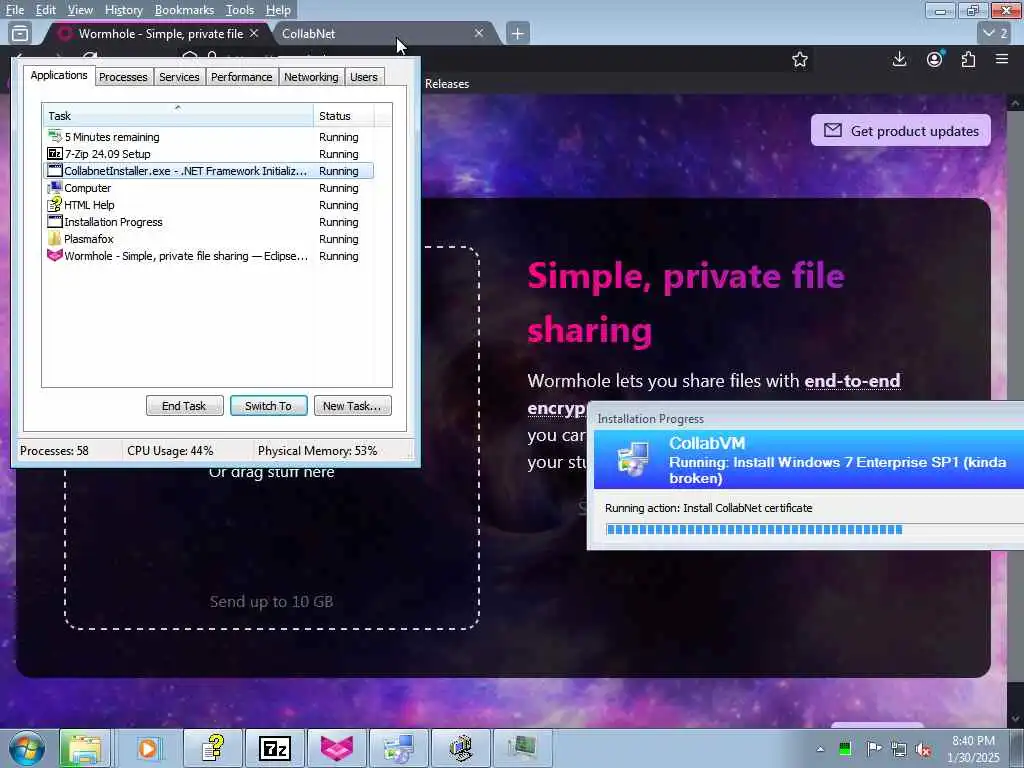
Task: Open the File menu
Action: tap(14, 10)
